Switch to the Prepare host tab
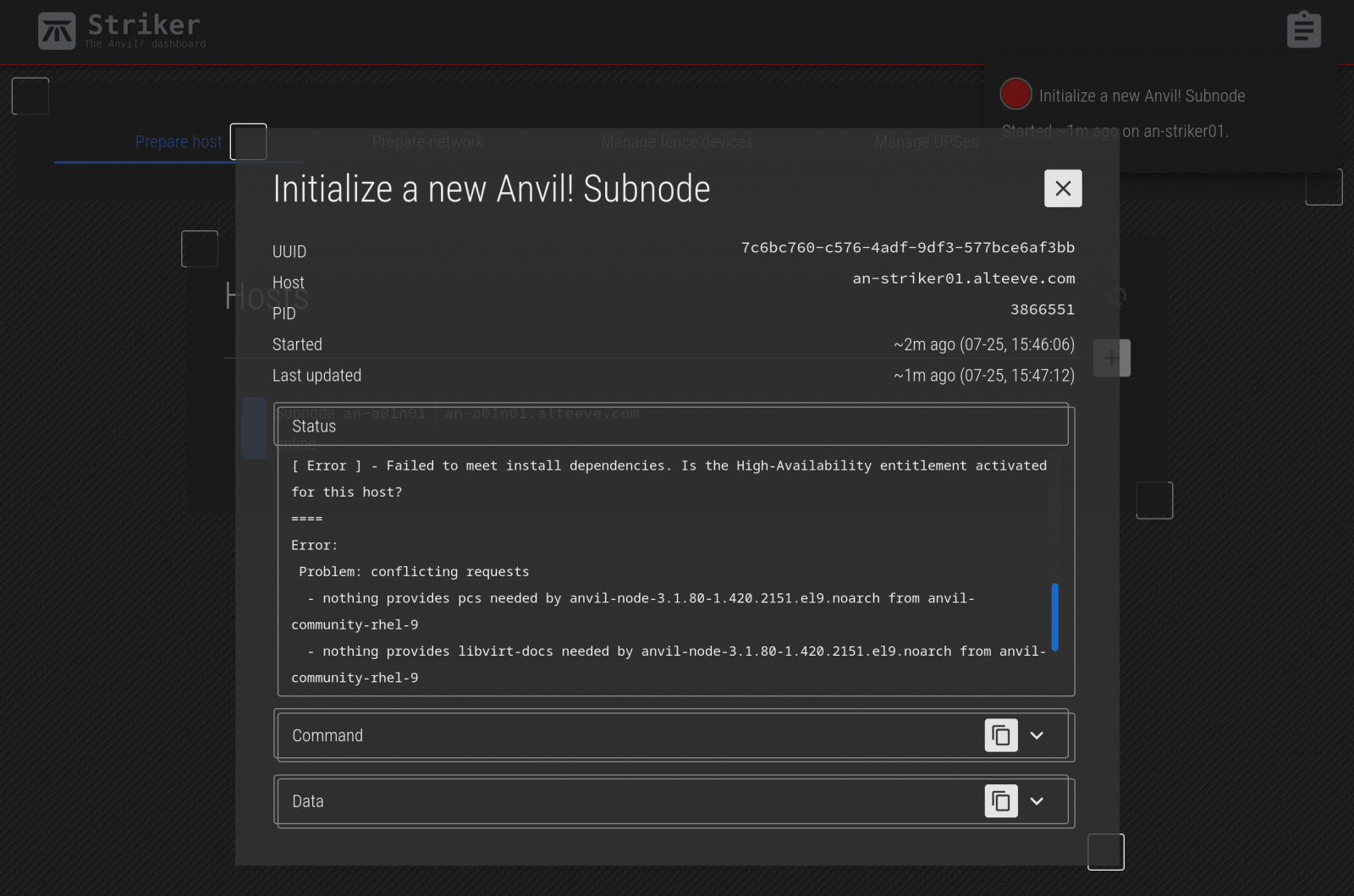 [178, 141]
